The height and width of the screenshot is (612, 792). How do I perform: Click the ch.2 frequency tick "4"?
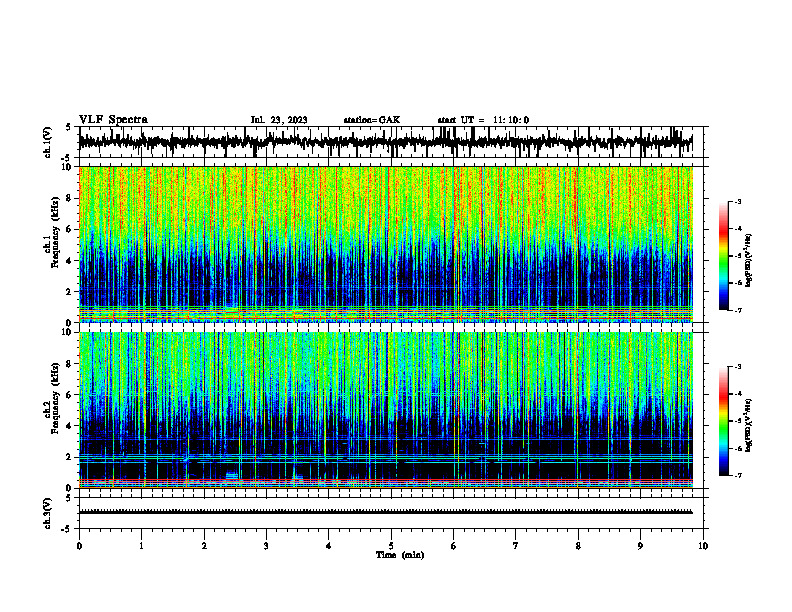click(x=71, y=426)
